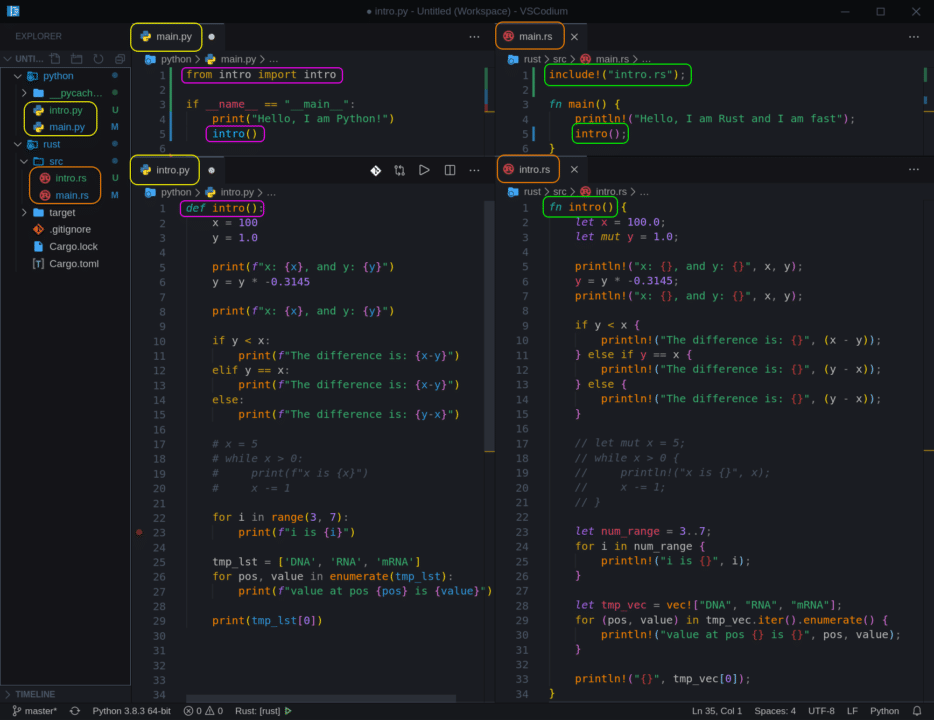Switch to the main.py tab
Image resolution: width=934 pixels, height=720 pixels.
[166, 36]
